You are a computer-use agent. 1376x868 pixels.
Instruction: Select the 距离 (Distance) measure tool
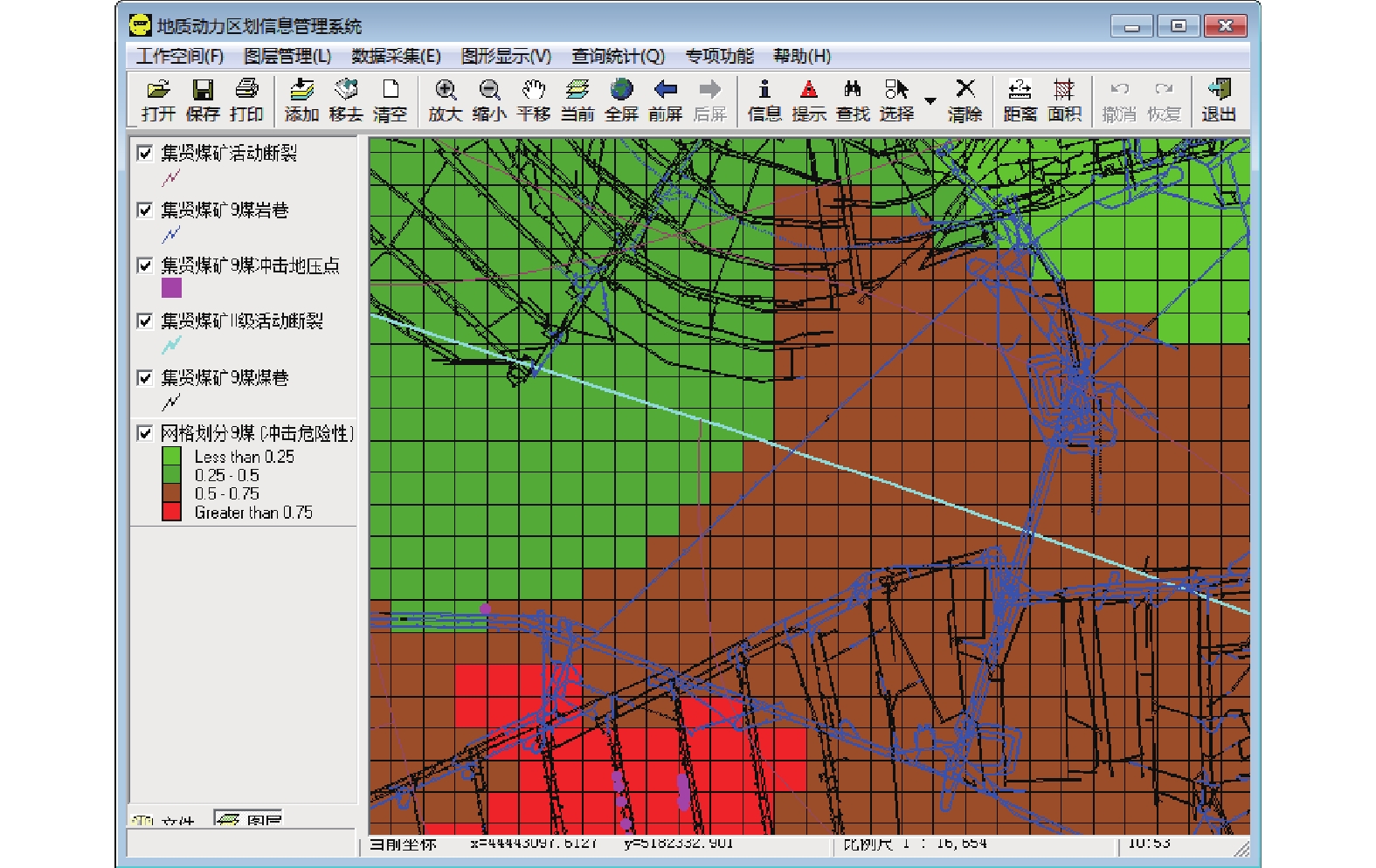tap(1020, 100)
